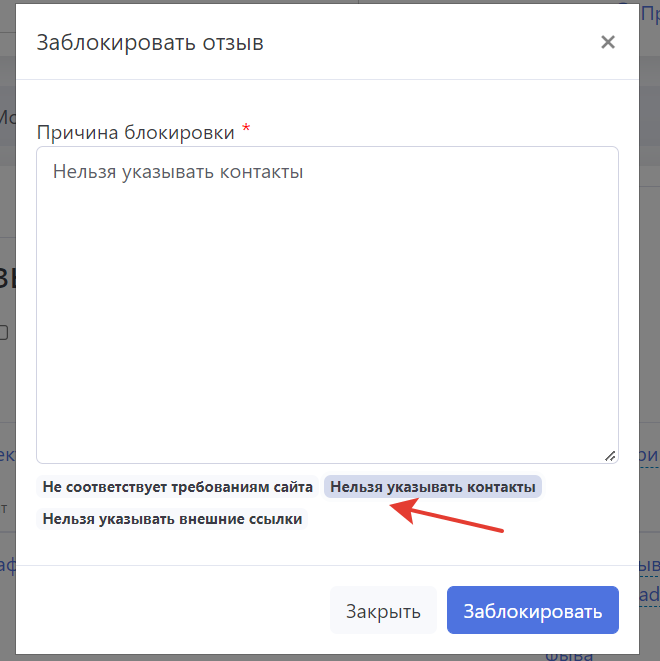Select the 'Не соответствует требованиям сайта' preset reason
Screen dimensions: 660x661
178,487
